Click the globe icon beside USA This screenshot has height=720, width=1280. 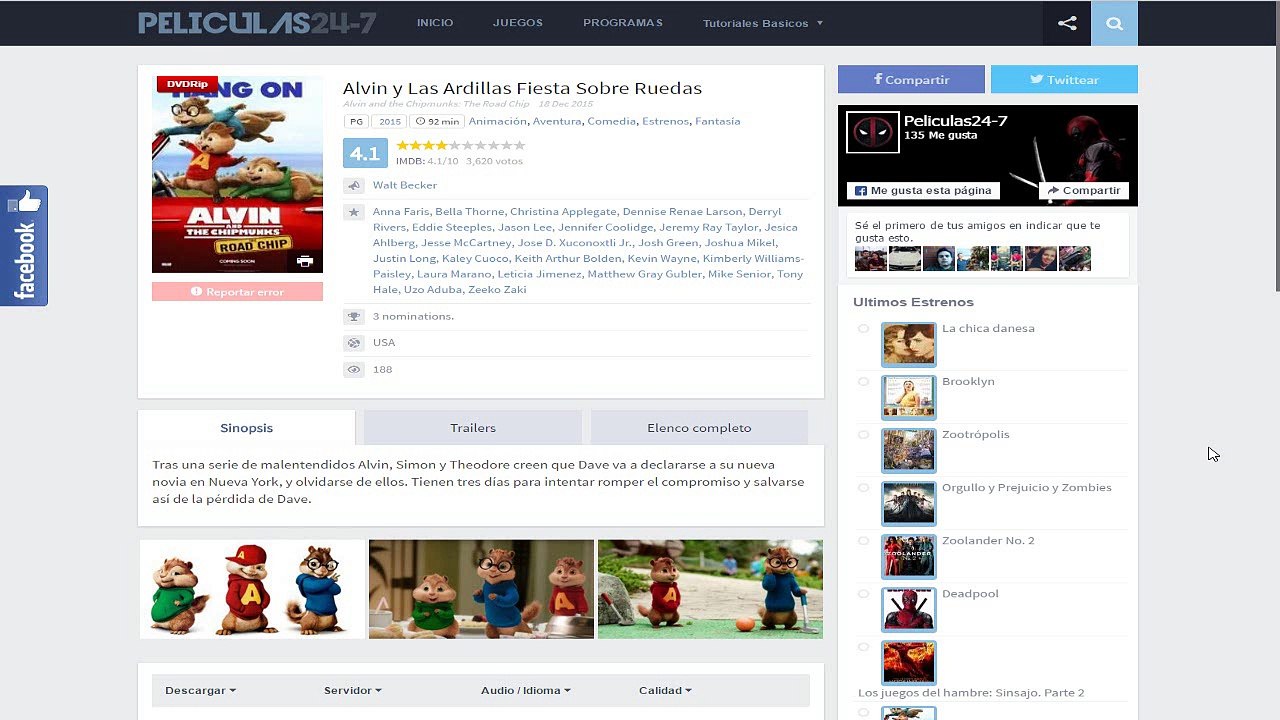coord(353,342)
